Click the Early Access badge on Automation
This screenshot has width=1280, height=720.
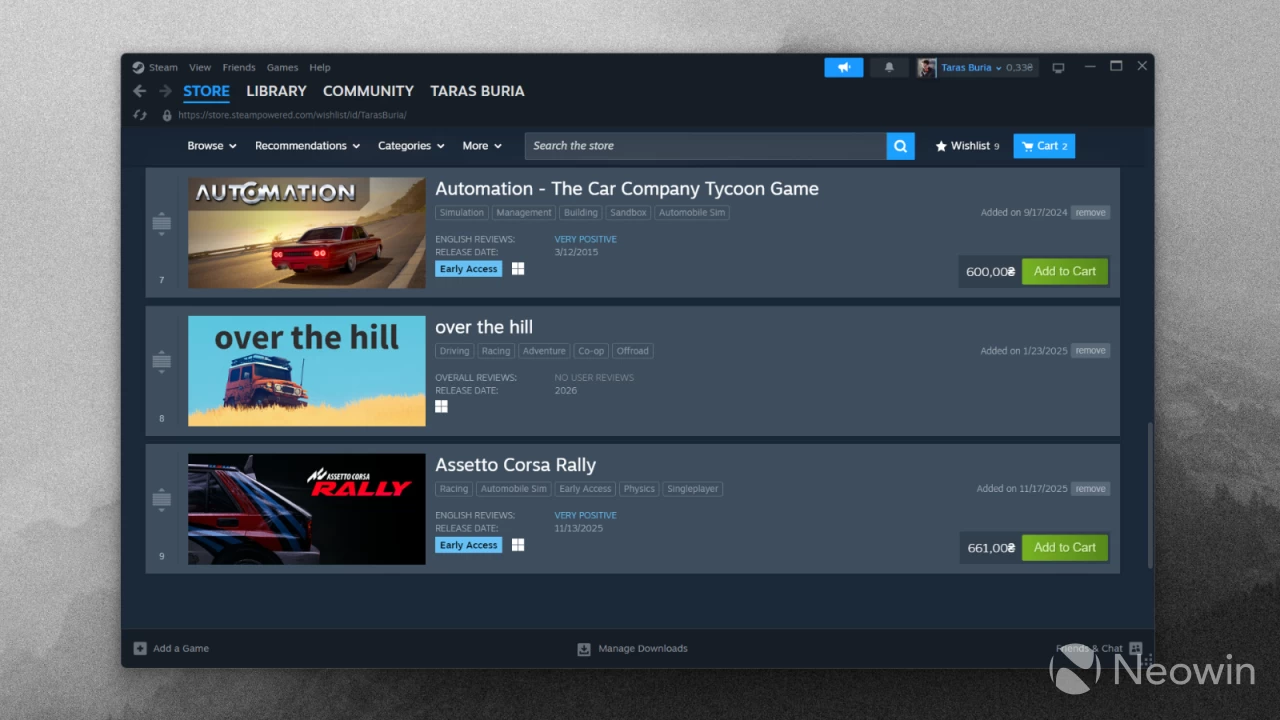468,269
